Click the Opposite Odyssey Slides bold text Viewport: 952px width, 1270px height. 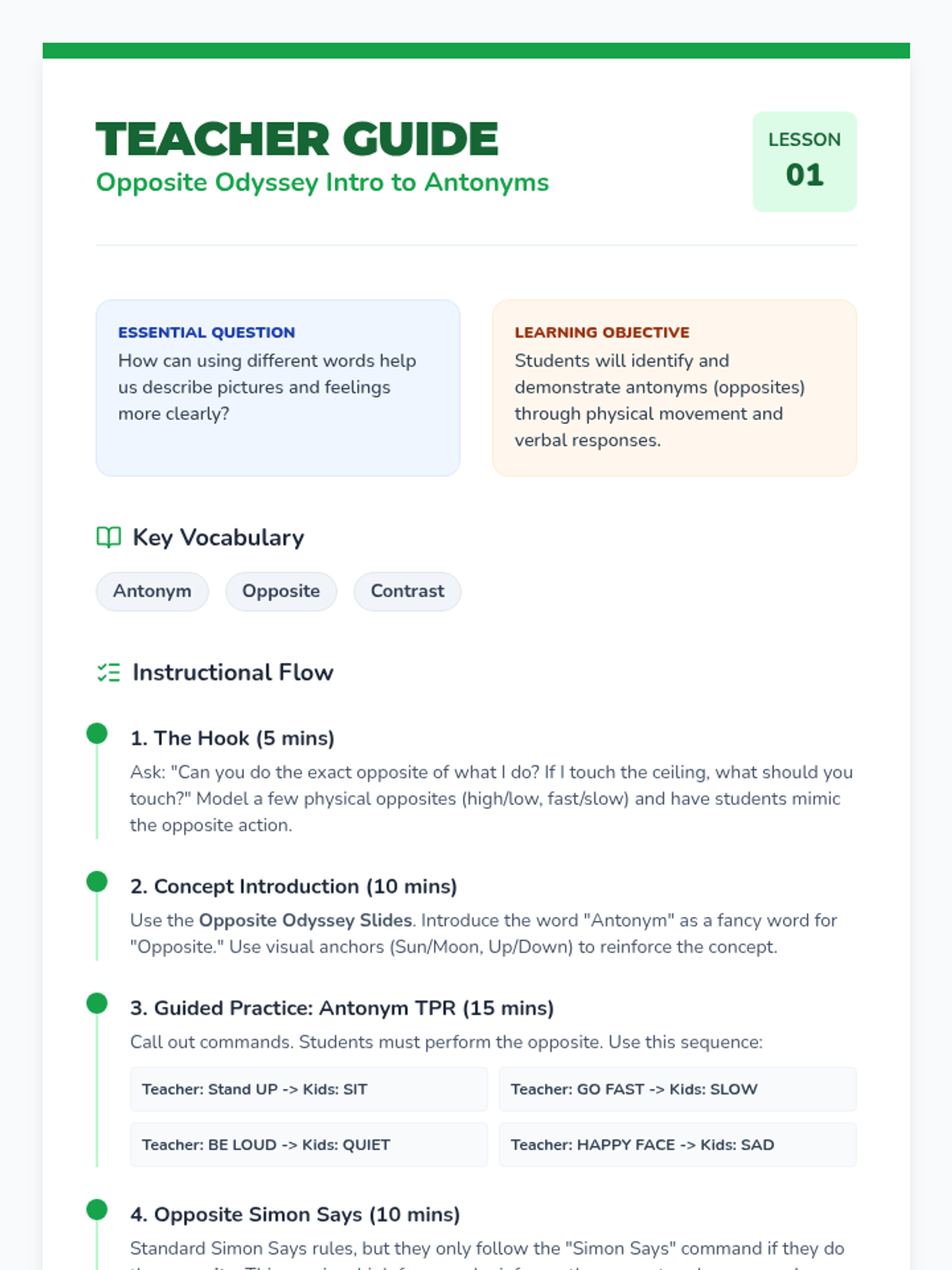tap(305, 921)
